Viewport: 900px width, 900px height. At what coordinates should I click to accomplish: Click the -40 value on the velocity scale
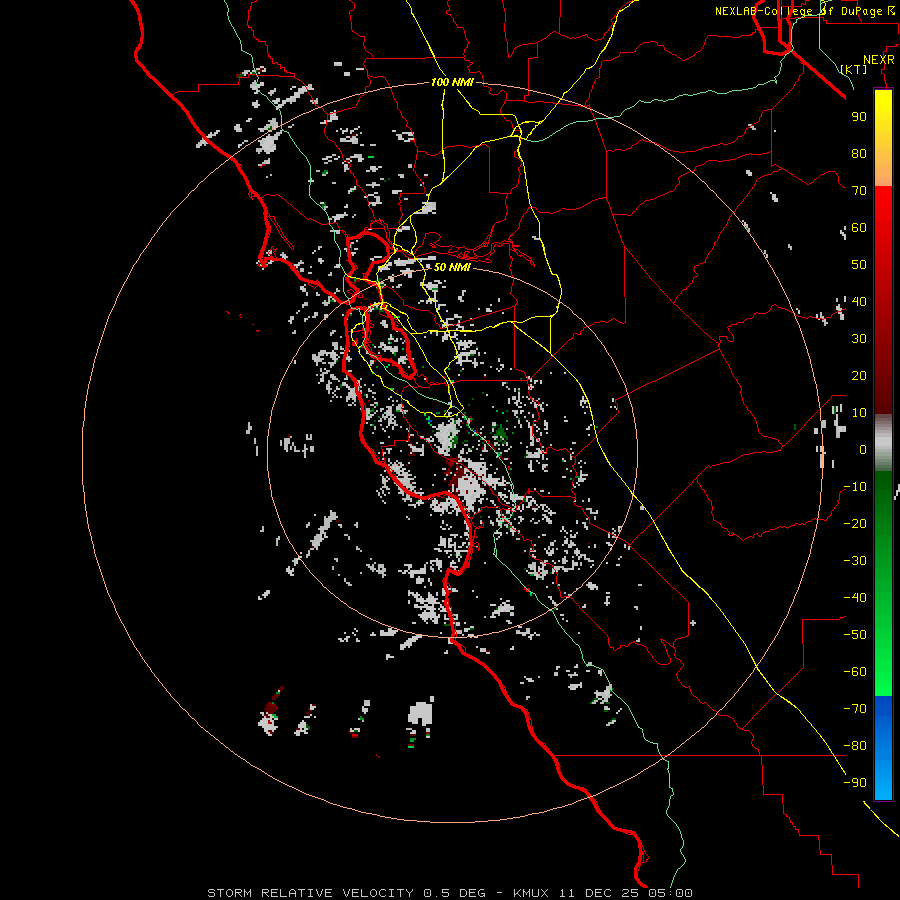pos(855,598)
